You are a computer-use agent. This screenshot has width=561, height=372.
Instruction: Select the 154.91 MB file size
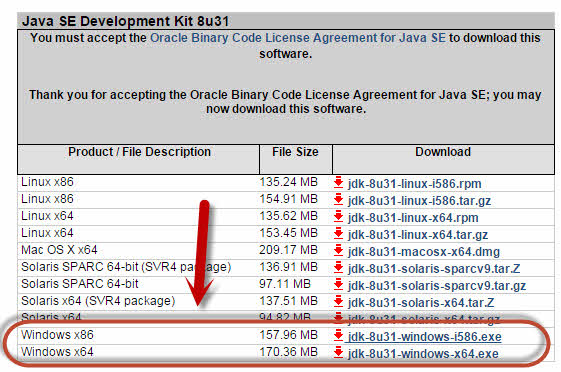coord(288,199)
